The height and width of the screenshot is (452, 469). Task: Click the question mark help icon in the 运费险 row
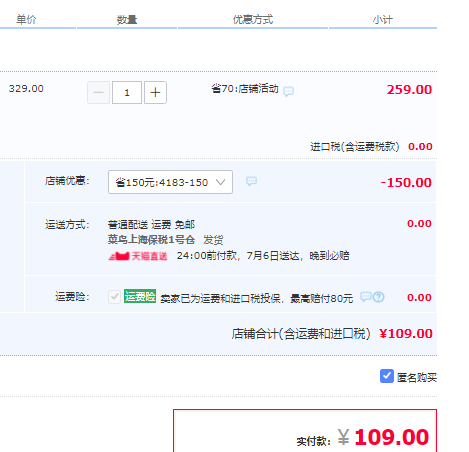click(379, 297)
